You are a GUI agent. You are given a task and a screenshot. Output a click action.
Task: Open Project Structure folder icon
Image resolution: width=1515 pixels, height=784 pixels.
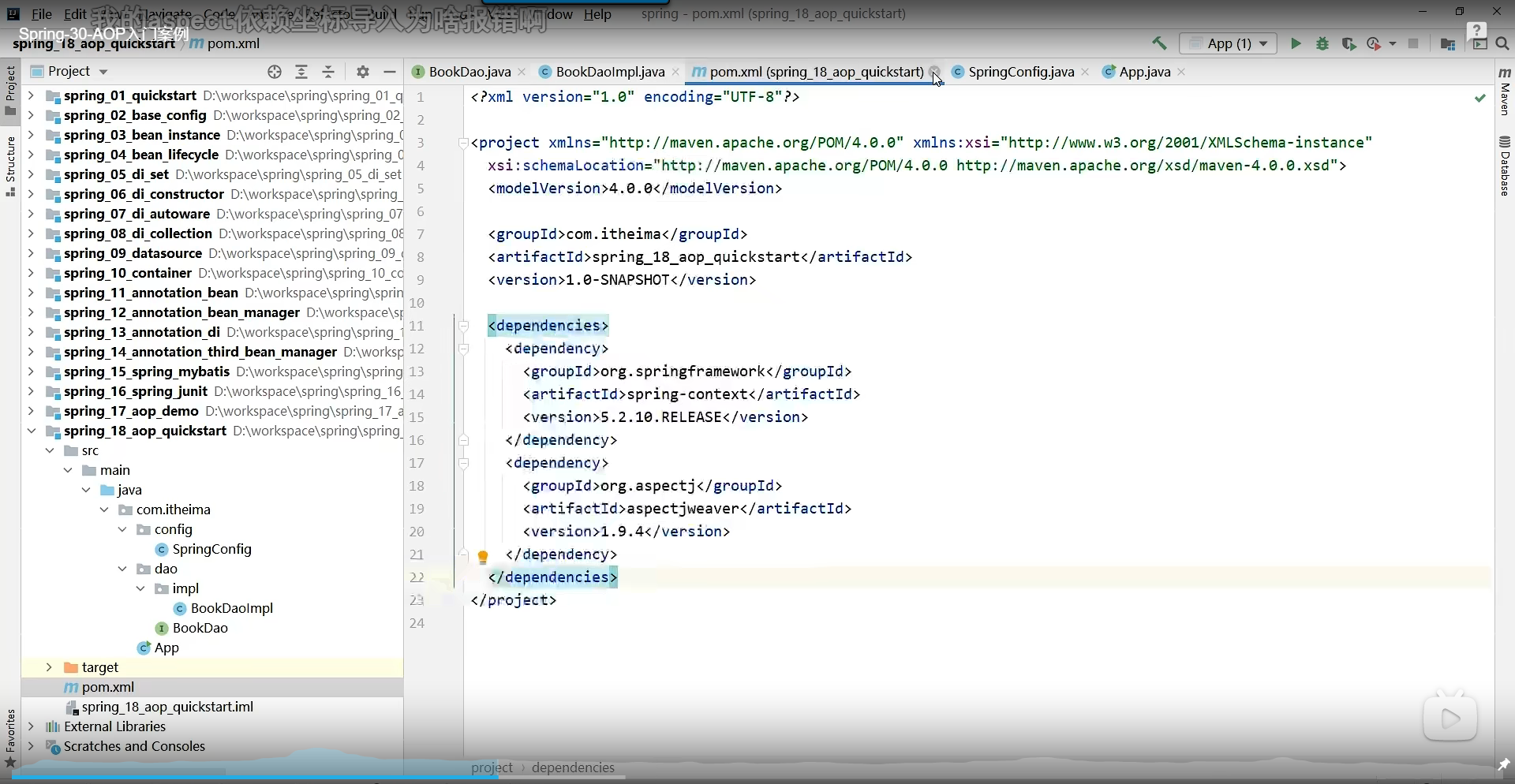[1447, 43]
